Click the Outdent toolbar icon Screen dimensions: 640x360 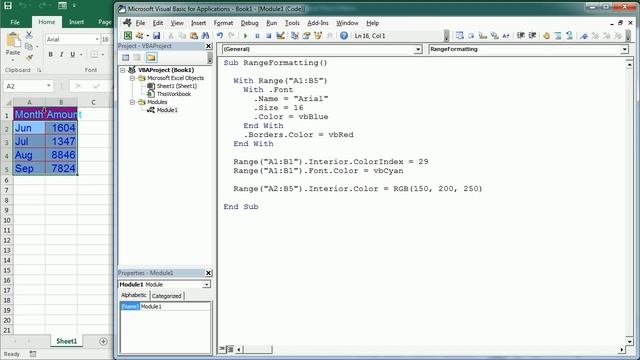pyautogui.click(x=532, y=36)
